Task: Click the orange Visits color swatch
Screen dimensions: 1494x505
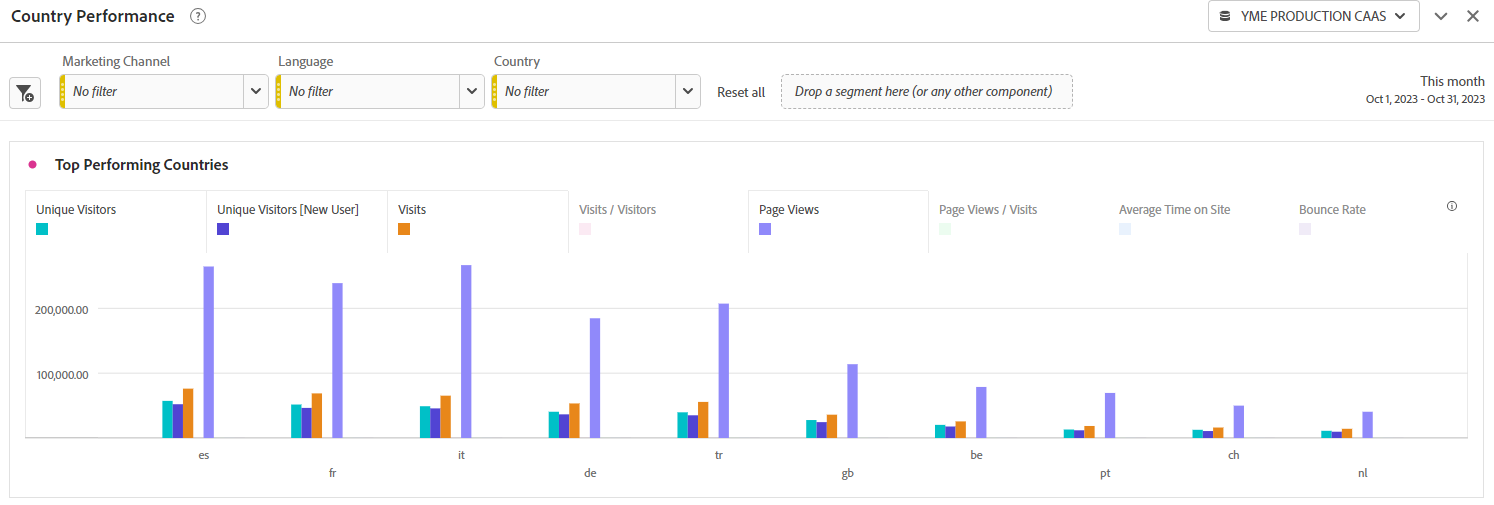Action: click(x=404, y=229)
